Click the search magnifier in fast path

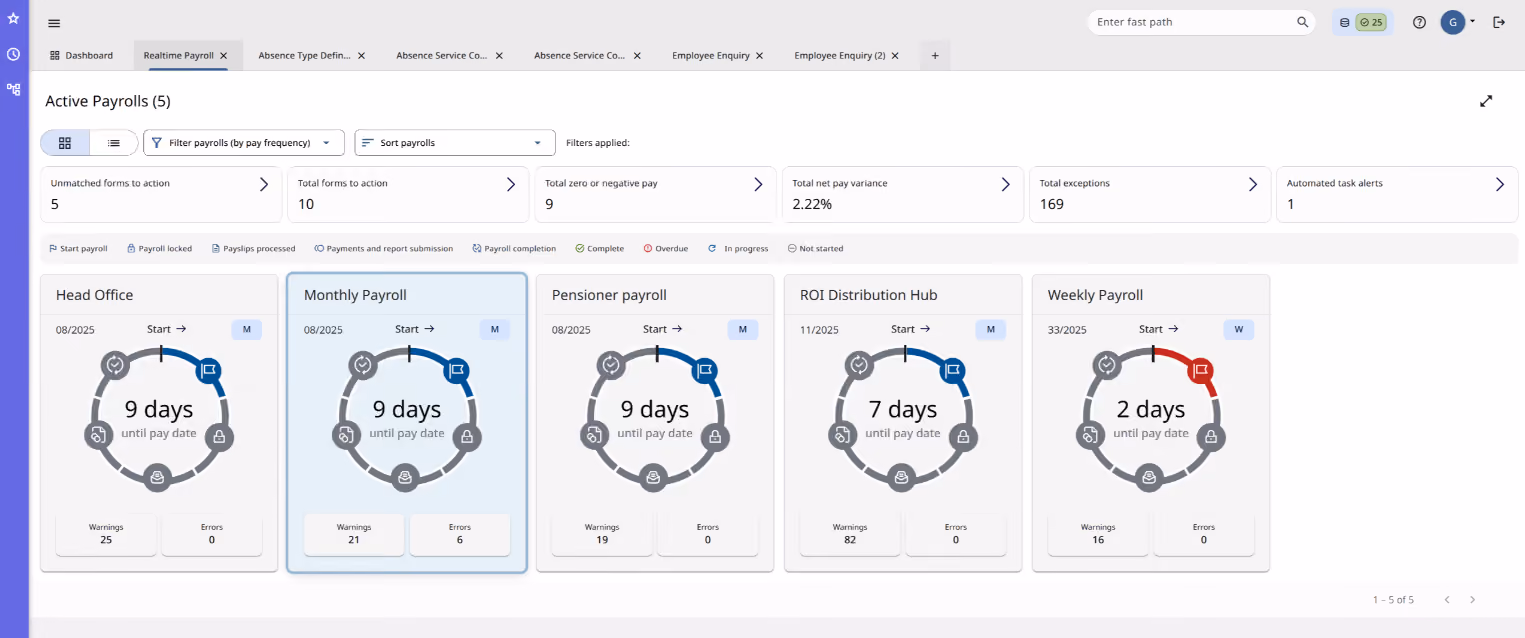(x=1302, y=22)
